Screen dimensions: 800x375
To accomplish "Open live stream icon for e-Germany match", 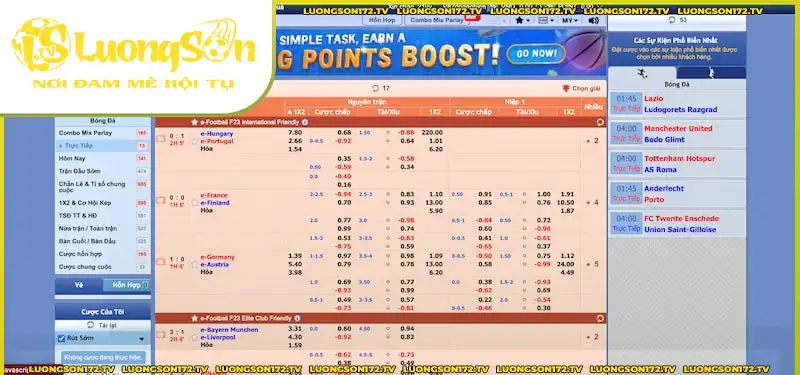I will click(x=160, y=262).
